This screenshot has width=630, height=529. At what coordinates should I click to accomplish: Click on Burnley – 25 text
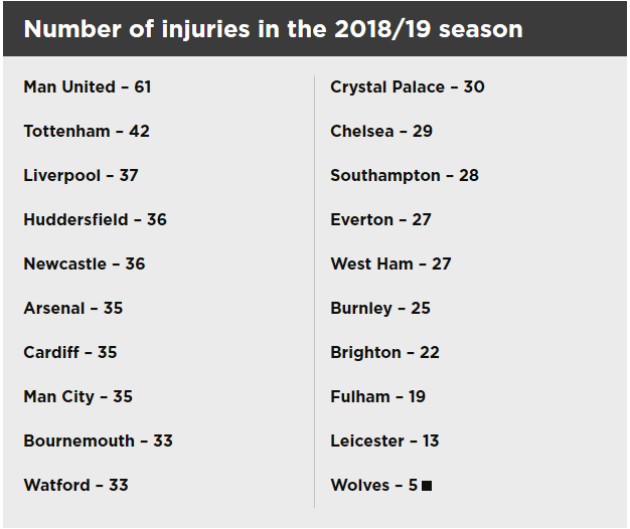coord(380,308)
